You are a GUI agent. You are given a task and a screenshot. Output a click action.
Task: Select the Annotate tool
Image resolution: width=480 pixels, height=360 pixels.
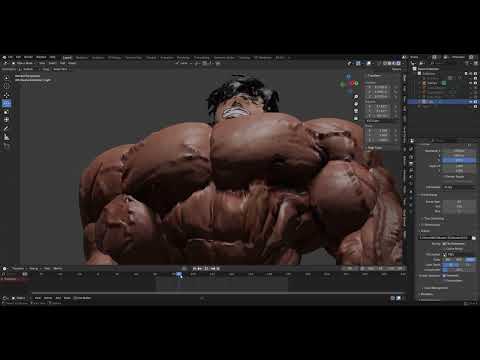pos(6,129)
